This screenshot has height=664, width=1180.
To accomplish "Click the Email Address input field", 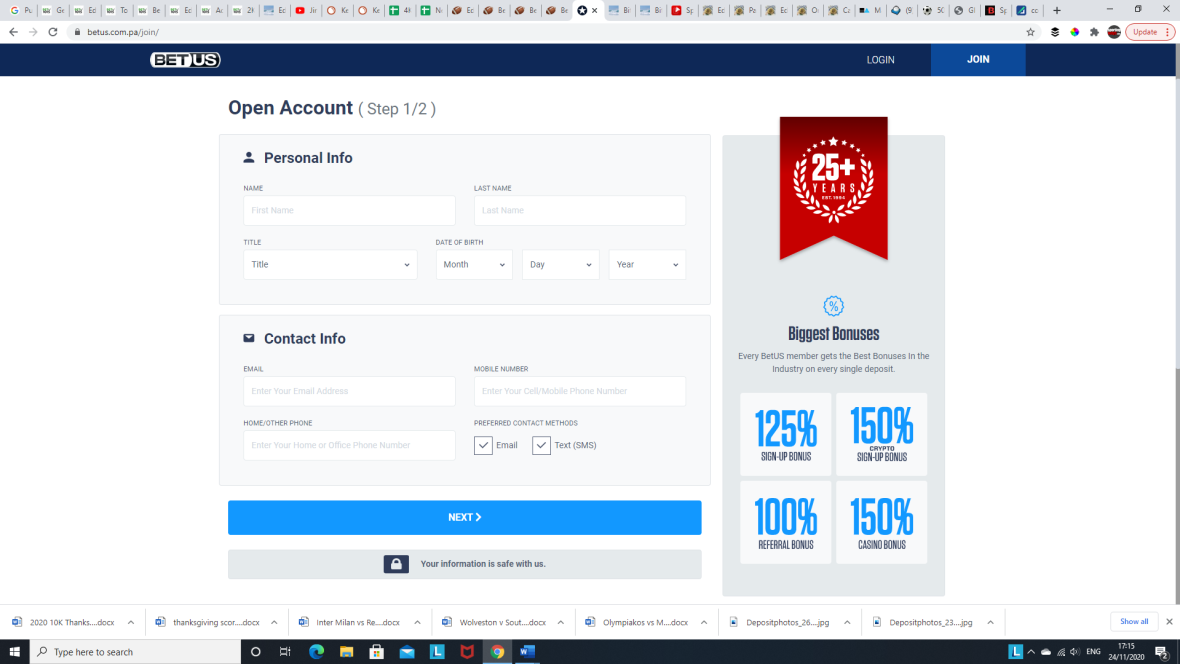I will click(349, 391).
